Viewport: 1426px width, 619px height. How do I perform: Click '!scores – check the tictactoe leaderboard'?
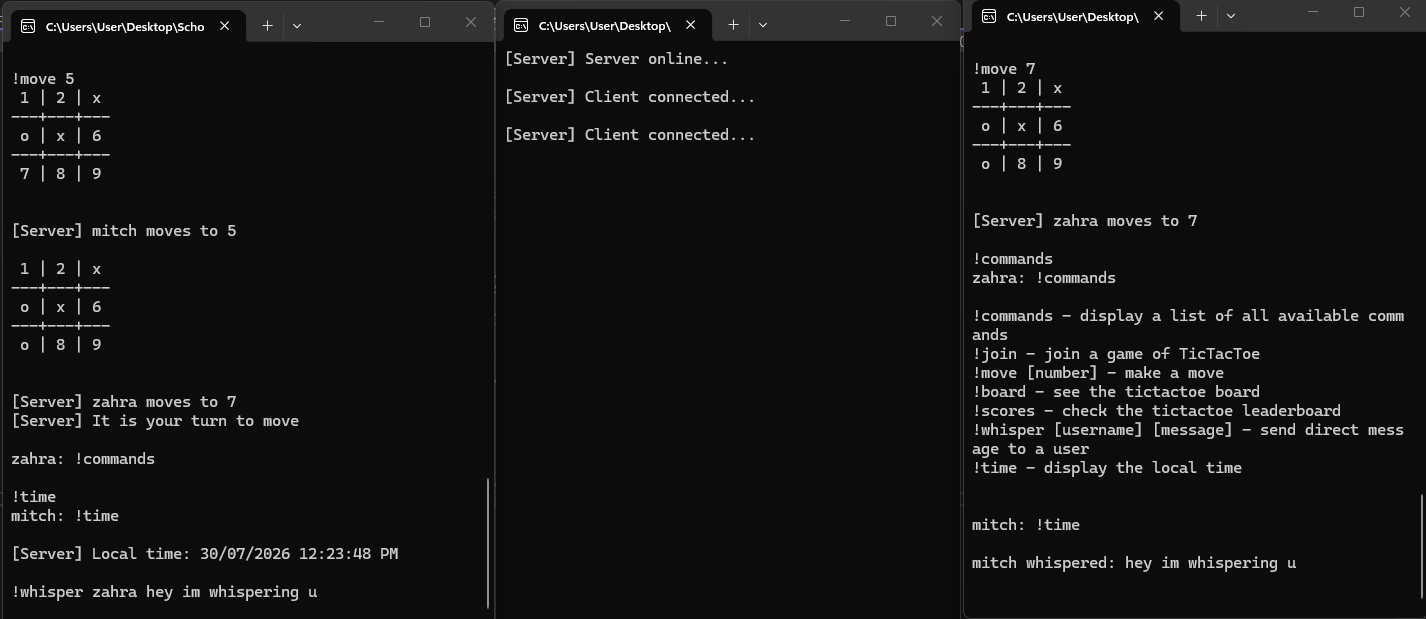pos(1156,411)
